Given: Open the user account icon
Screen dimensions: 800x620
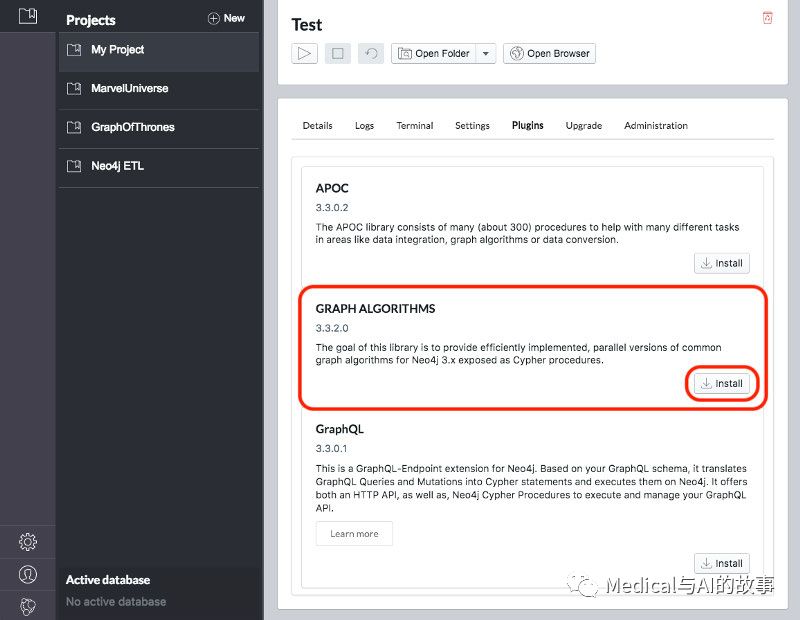Looking at the screenshot, I should pyautogui.click(x=28, y=574).
